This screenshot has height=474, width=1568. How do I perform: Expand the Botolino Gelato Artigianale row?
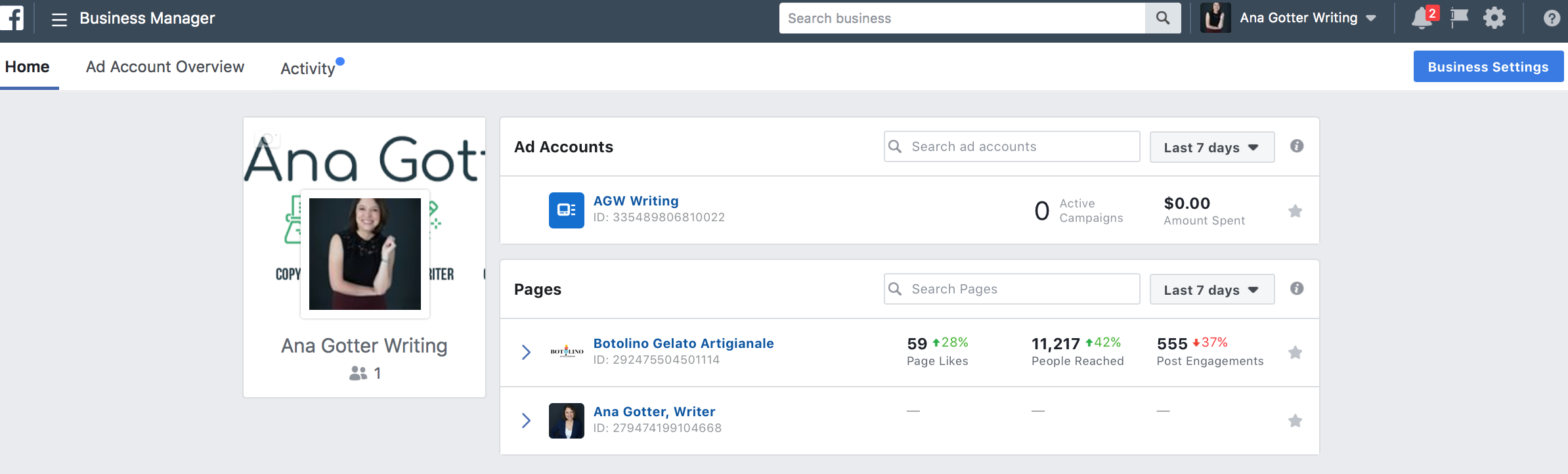pyautogui.click(x=526, y=353)
